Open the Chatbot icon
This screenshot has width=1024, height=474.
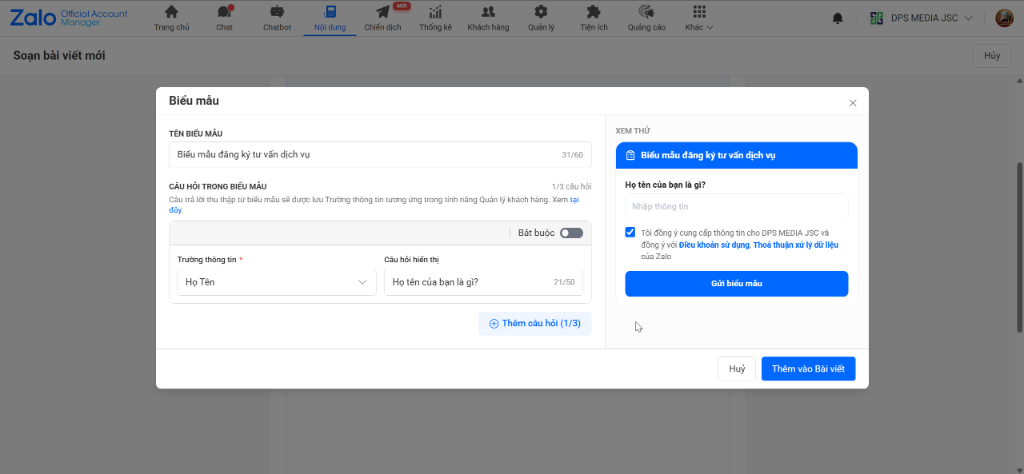coord(277,12)
